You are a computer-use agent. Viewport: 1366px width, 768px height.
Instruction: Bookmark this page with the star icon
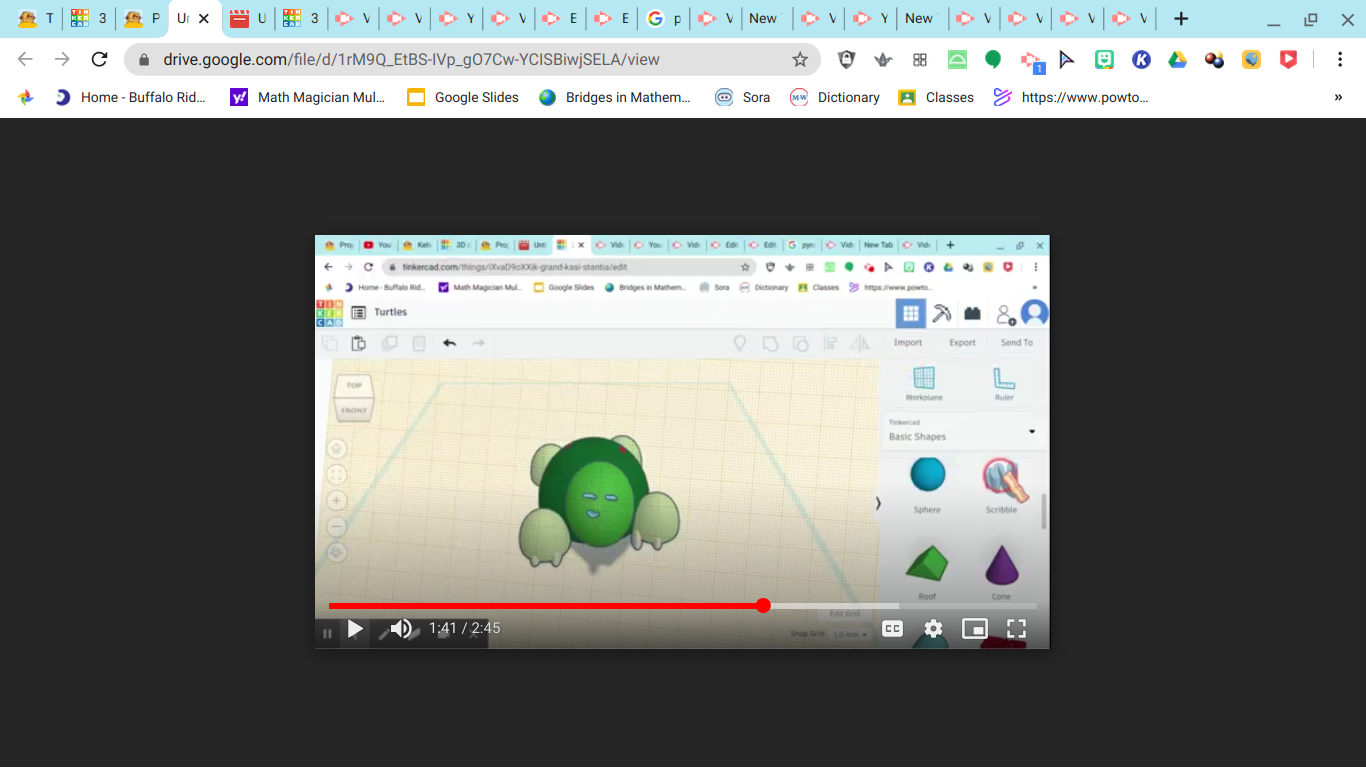click(800, 59)
